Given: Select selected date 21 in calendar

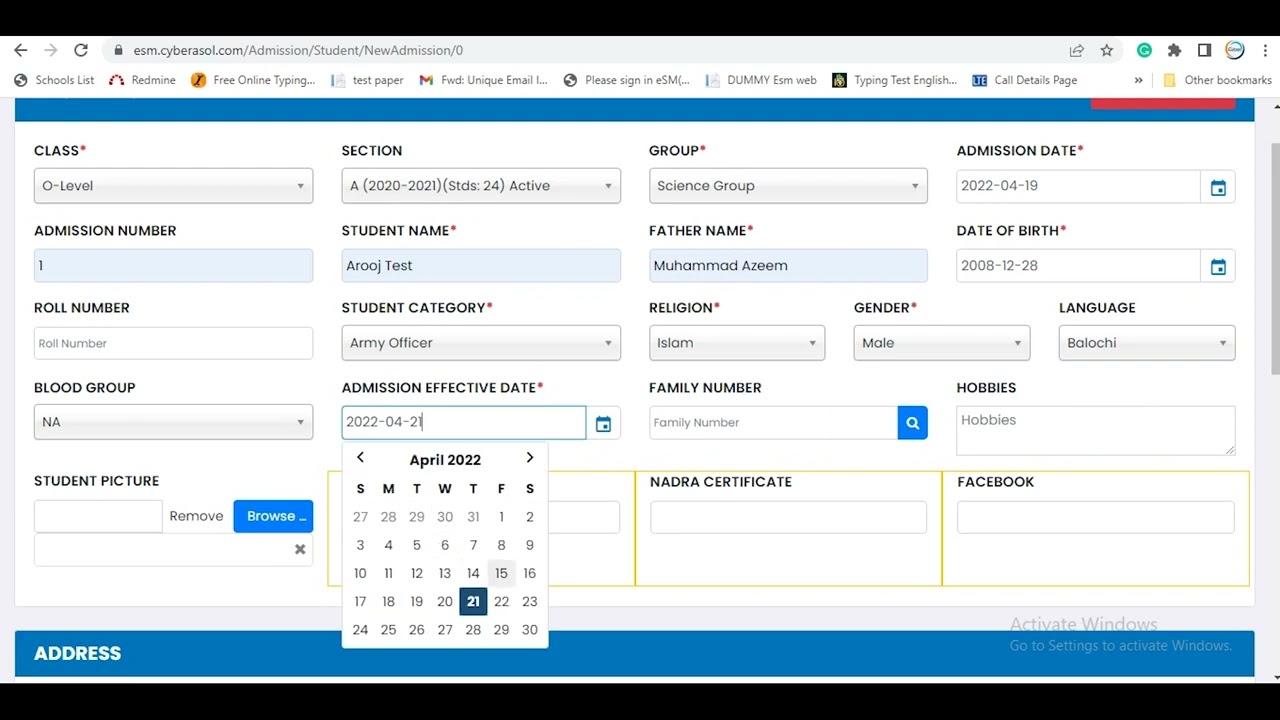Looking at the screenshot, I should pos(473,601).
